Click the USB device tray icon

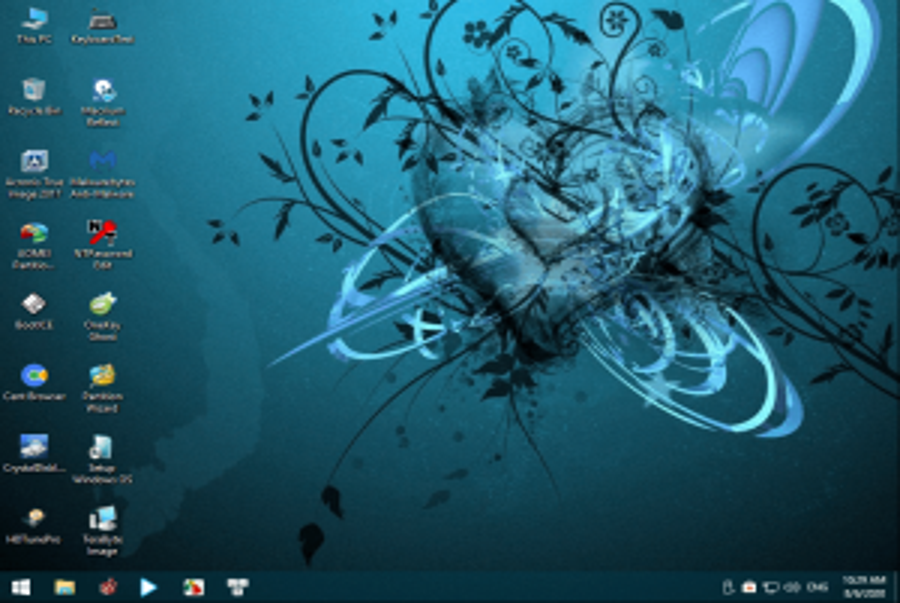coord(728,587)
